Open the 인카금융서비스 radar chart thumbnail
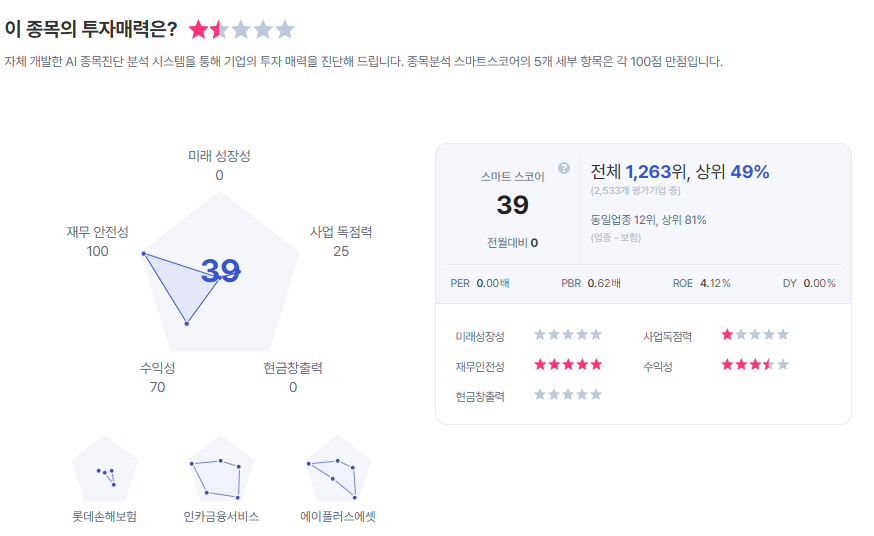 pos(221,470)
